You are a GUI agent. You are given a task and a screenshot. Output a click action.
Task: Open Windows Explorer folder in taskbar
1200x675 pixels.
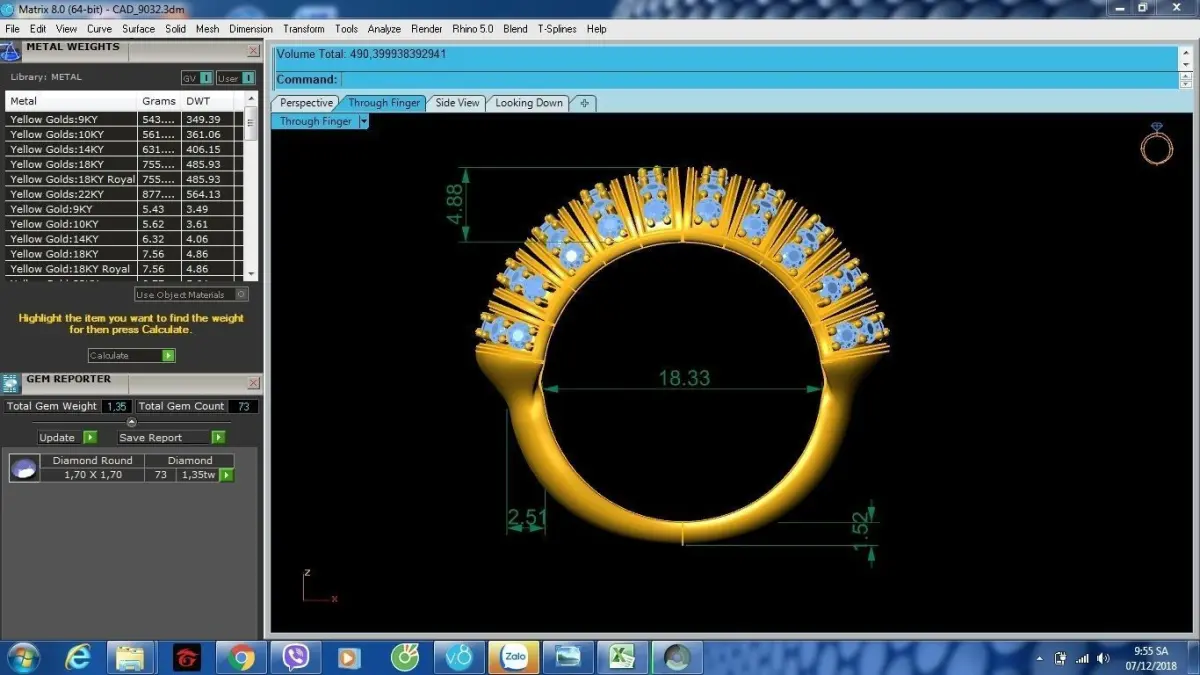point(131,657)
